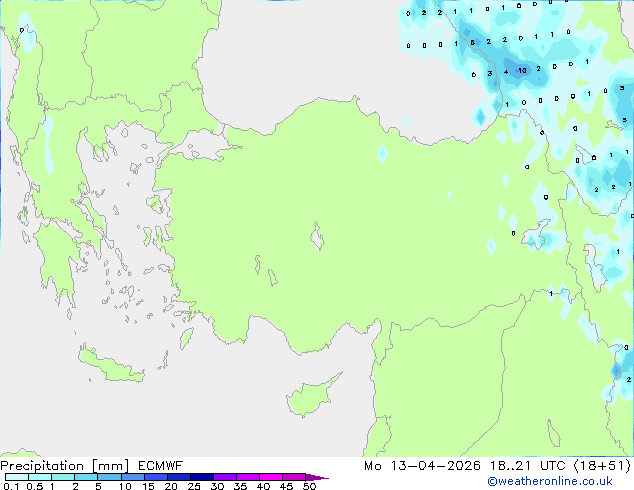Image resolution: width=634 pixels, height=490 pixels.
Task: Click the 40–45 mm magenta legend swatch
Action: [x=271, y=477]
